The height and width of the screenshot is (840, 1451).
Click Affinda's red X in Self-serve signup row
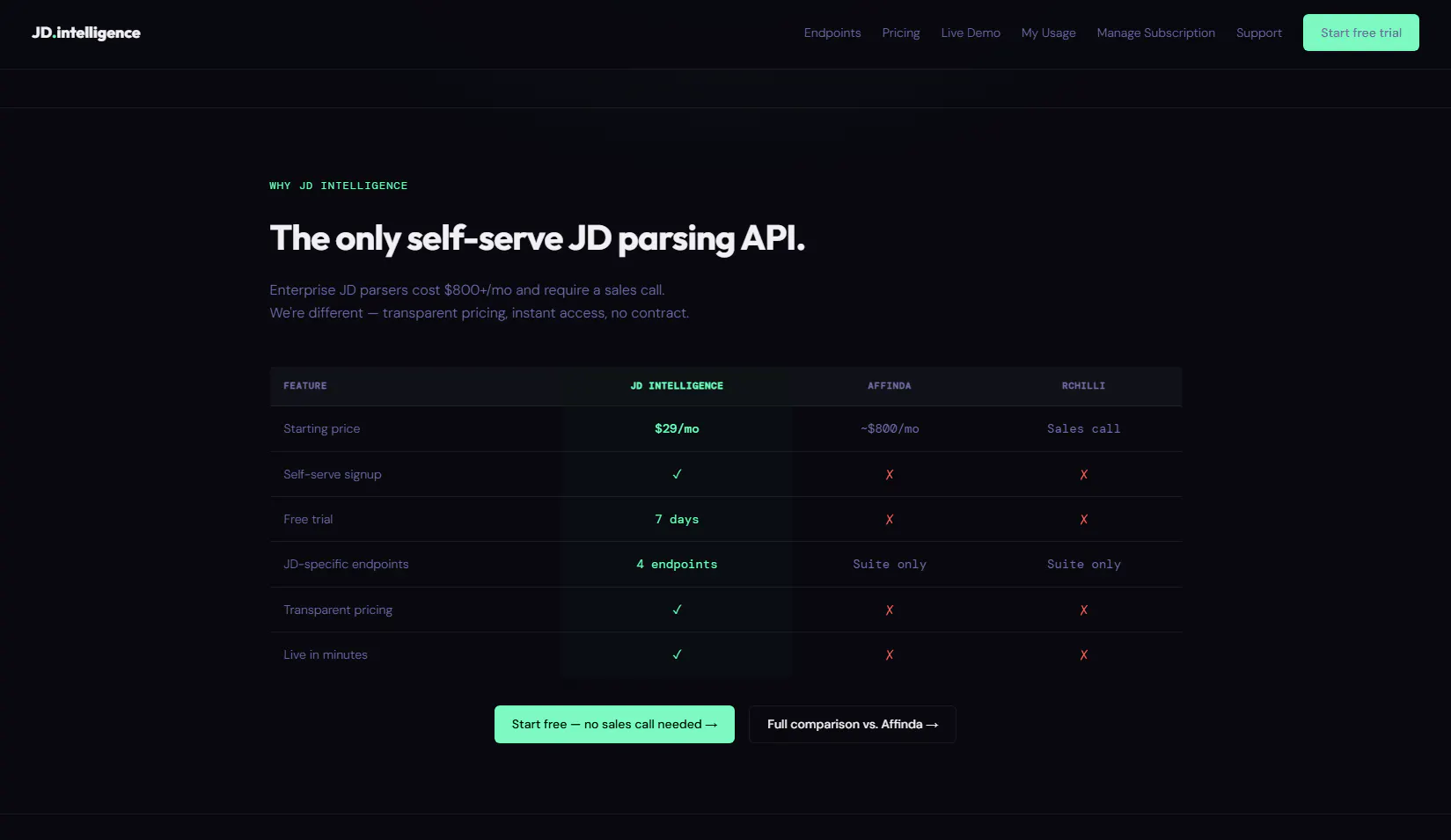point(890,474)
